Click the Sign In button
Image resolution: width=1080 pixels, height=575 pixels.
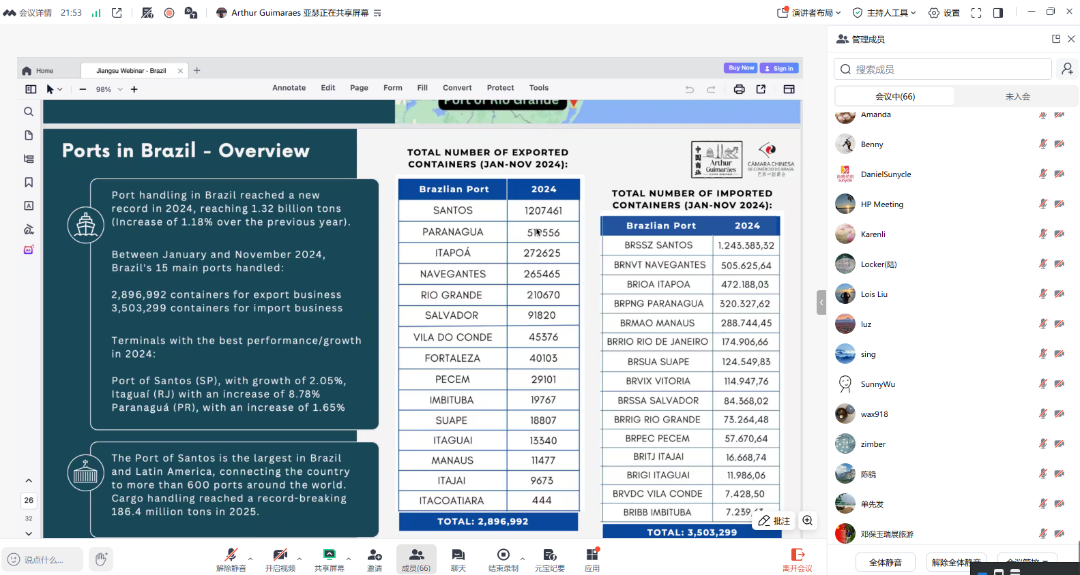click(779, 68)
